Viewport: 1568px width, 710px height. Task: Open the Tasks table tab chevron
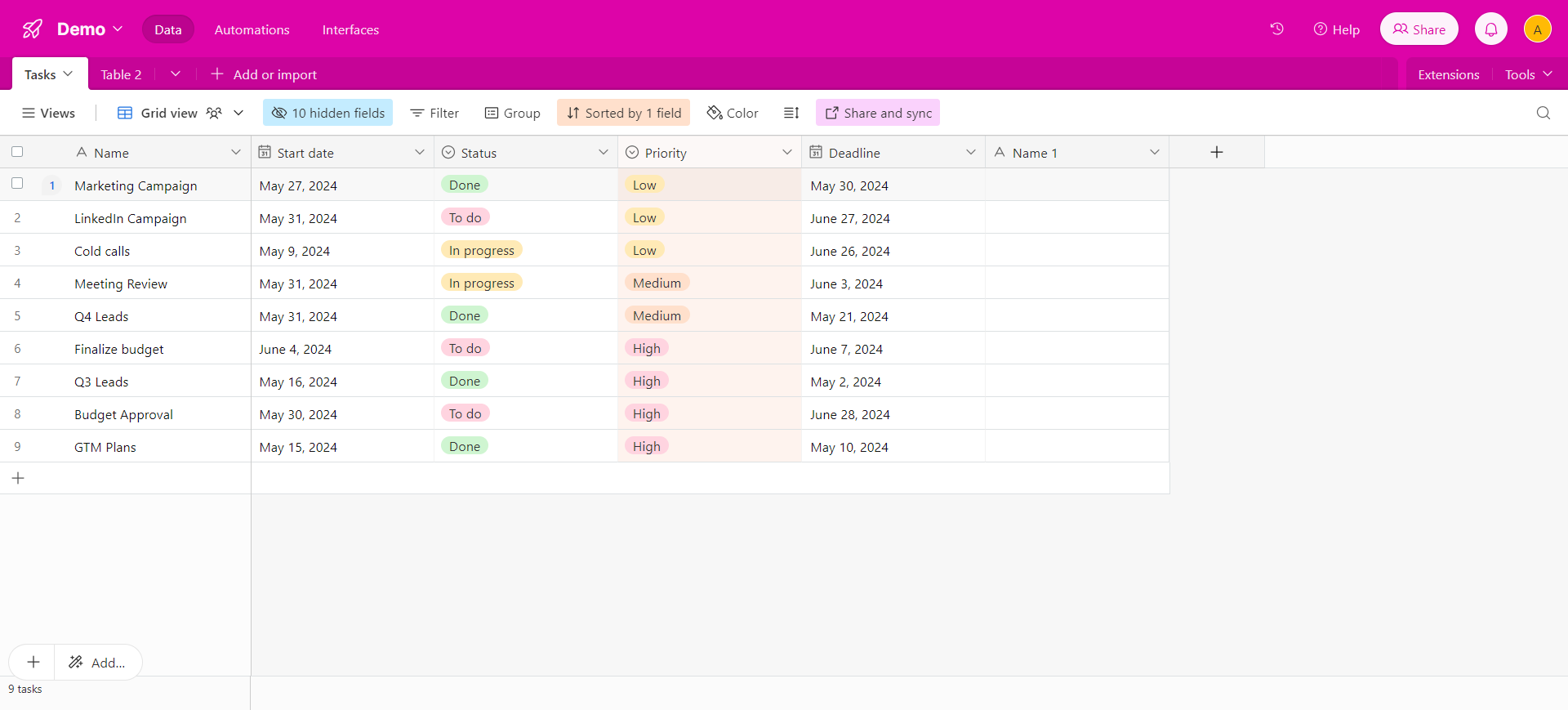click(x=69, y=74)
